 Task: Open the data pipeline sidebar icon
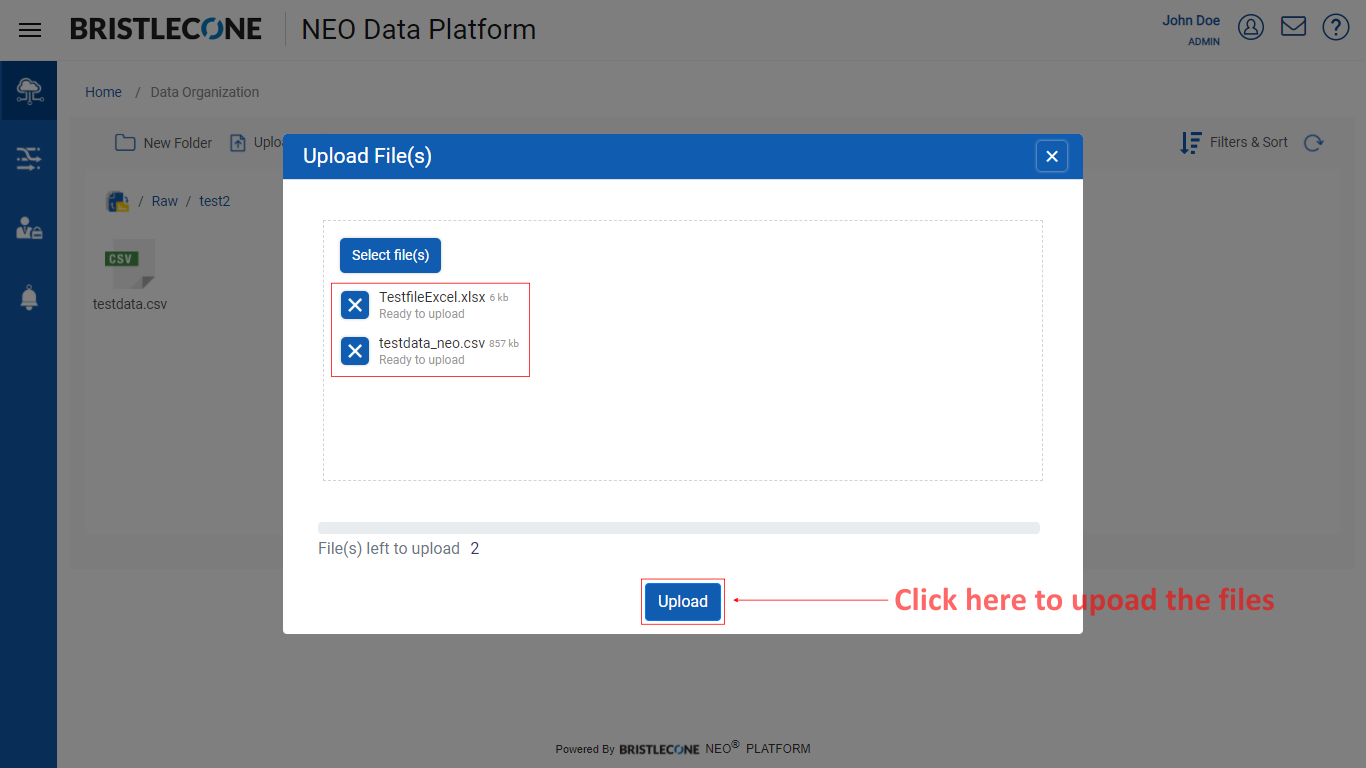(x=29, y=158)
